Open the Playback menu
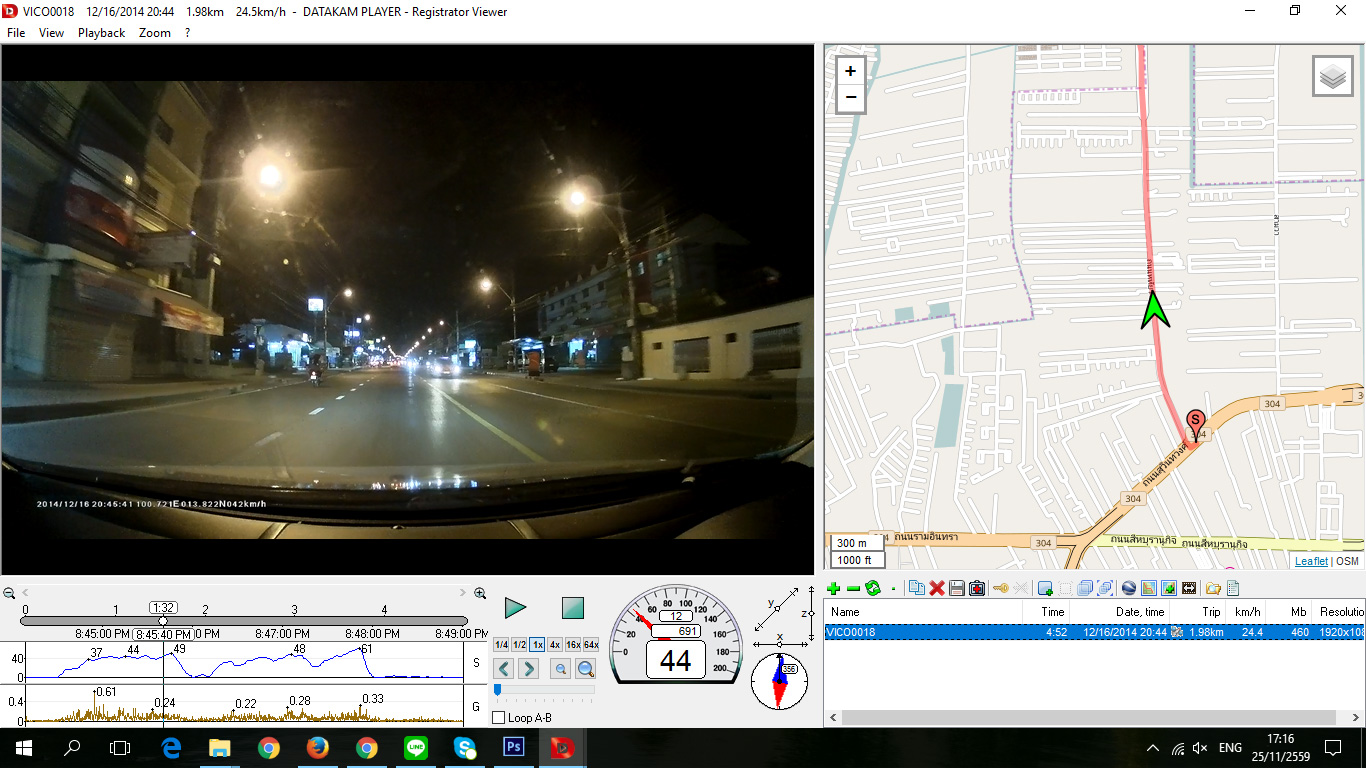Screen dimensions: 1366x768 (x=101, y=33)
